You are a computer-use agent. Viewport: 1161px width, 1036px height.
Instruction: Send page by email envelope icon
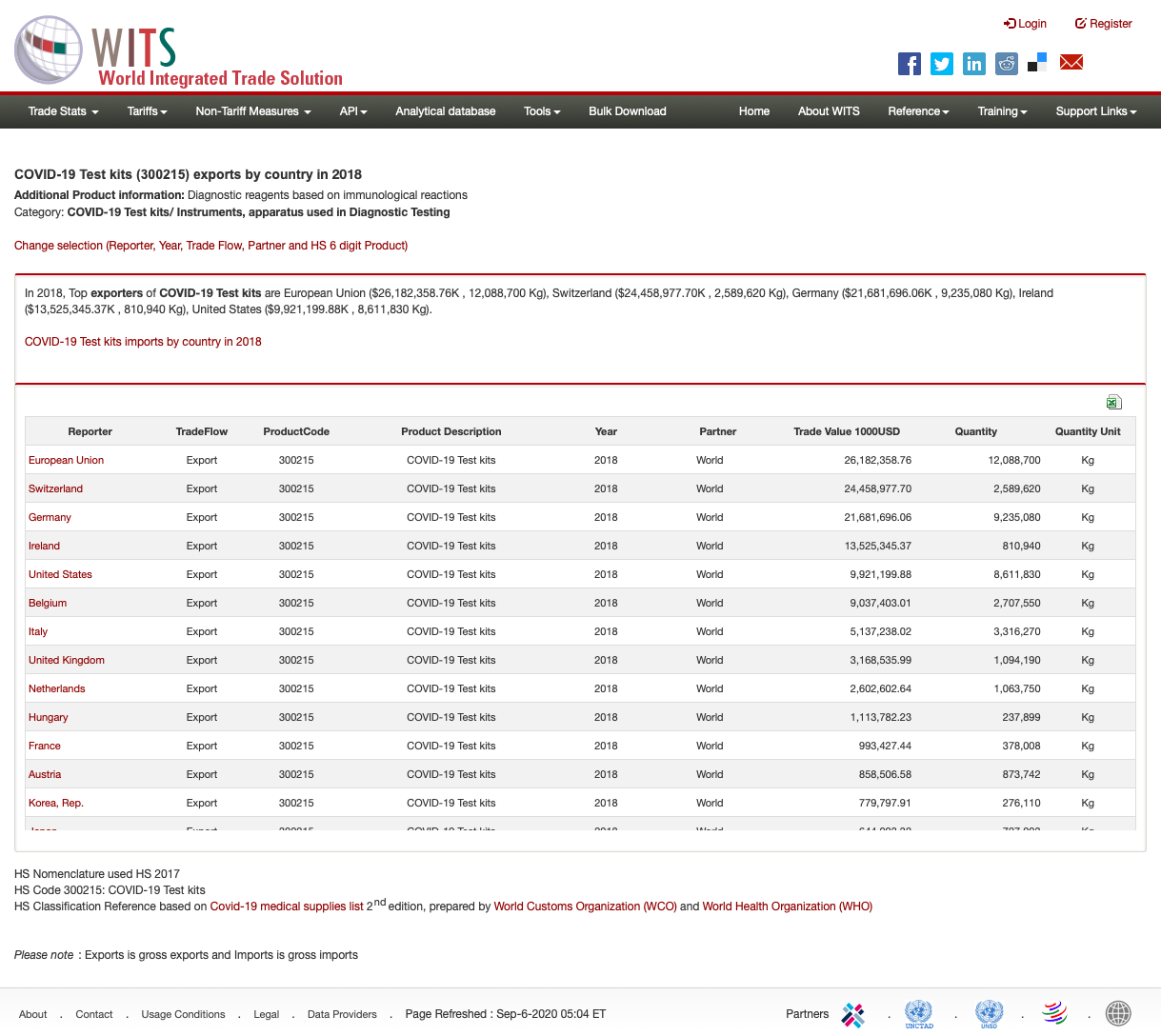pos(1071,63)
